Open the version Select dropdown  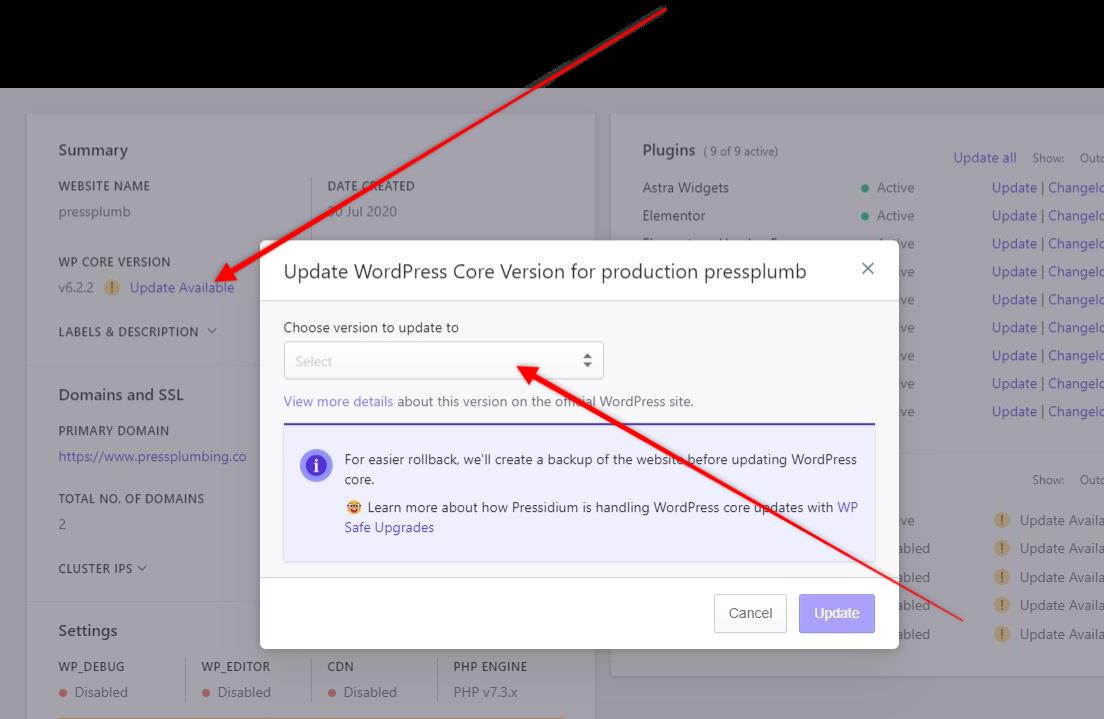point(444,361)
